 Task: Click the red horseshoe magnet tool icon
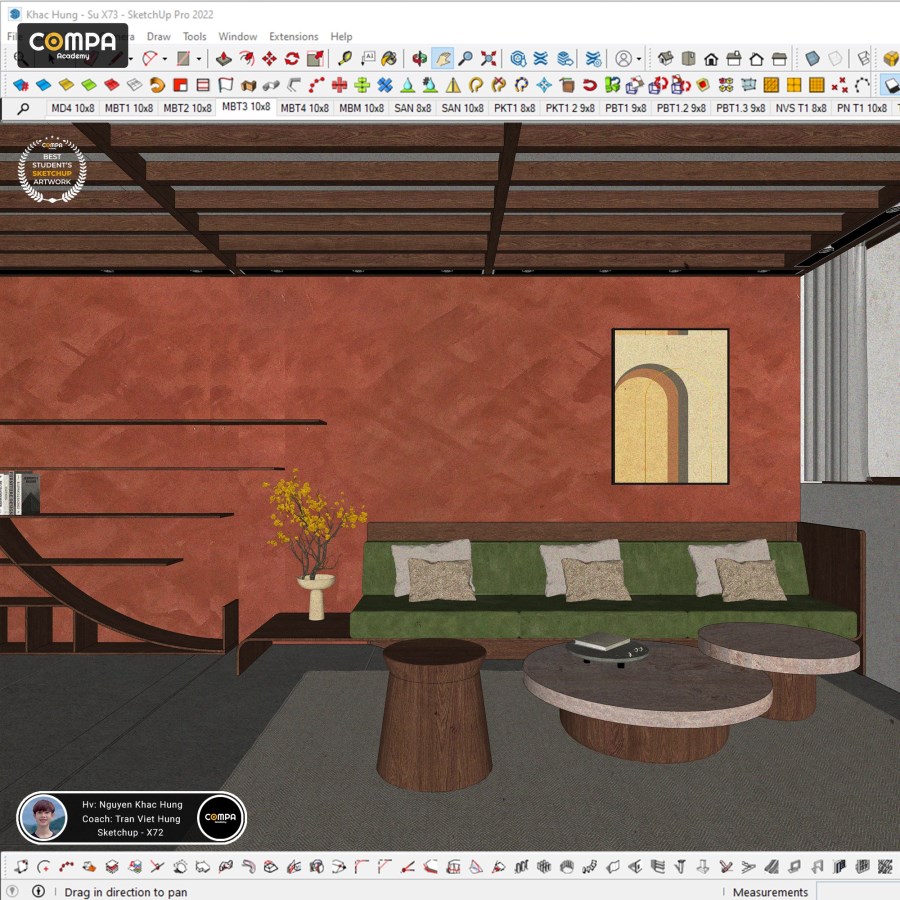589,86
